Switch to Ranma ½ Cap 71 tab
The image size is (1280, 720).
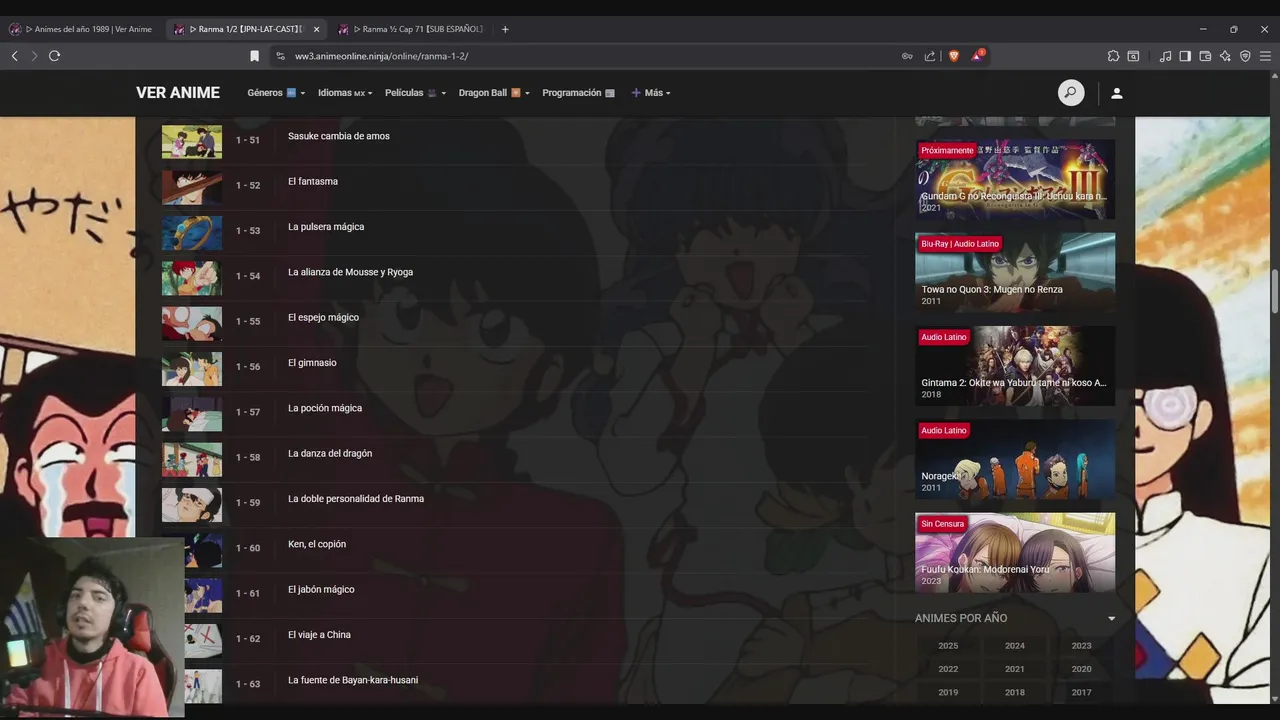coord(410,29)
